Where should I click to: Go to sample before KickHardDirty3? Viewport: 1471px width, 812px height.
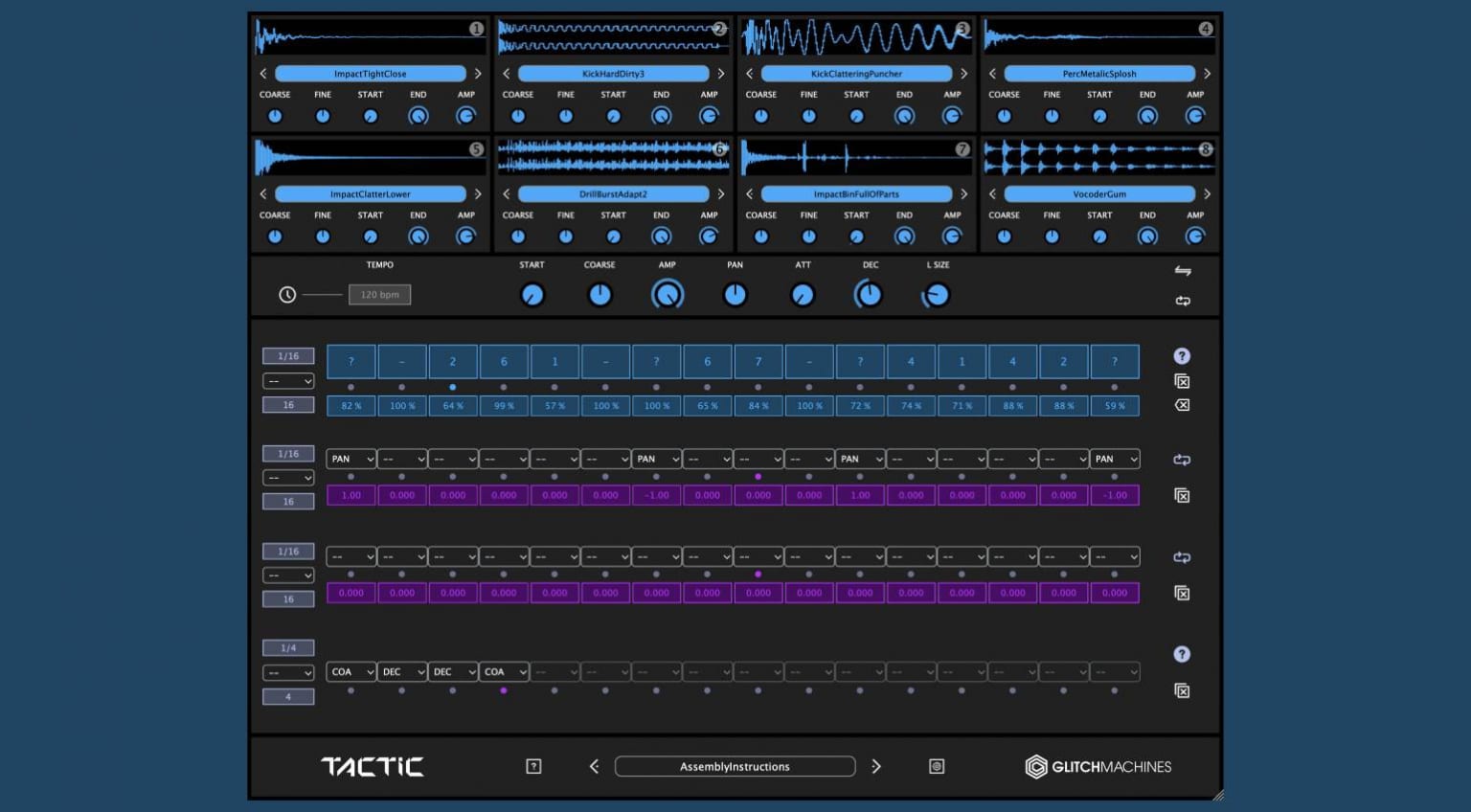click(x=507, y=74)
